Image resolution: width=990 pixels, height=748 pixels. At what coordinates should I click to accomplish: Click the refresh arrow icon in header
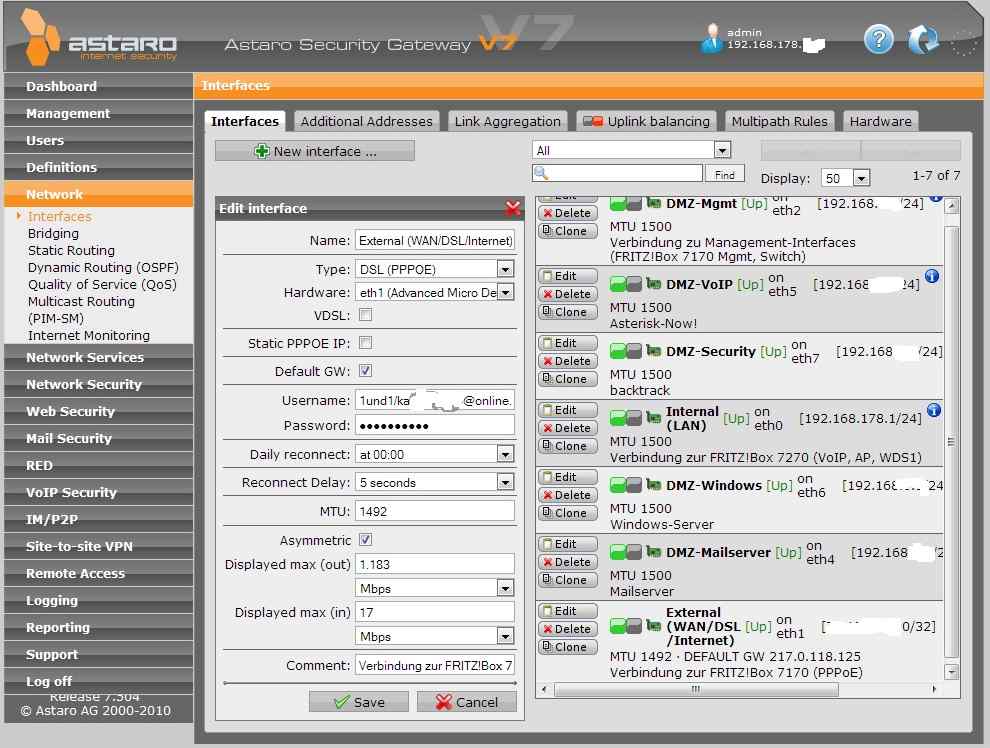pyautogui.click(x=922, y=40)
